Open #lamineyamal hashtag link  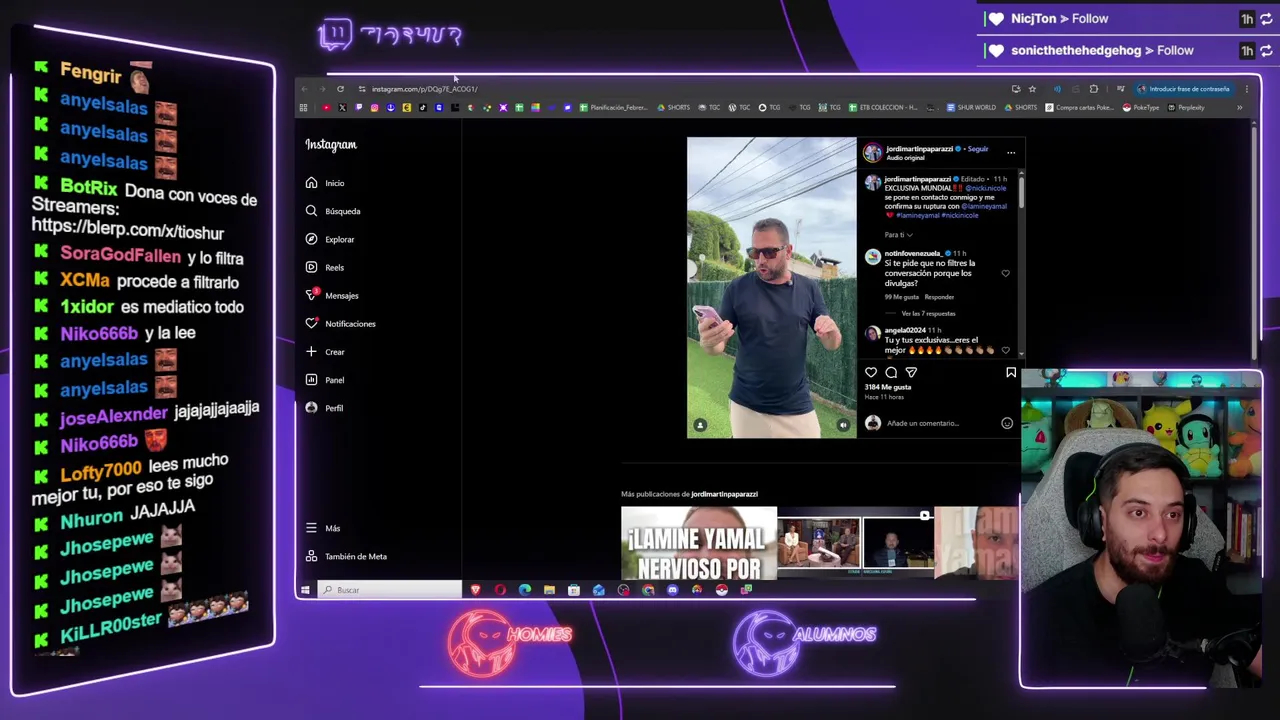coord(918,215)
